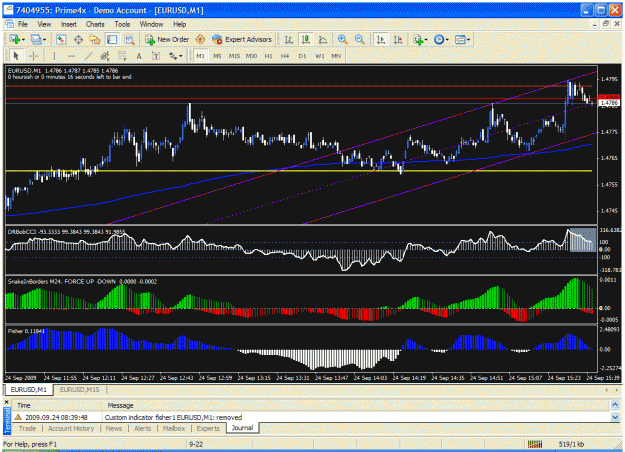Screen dimensions: 625x452
Task: Open the Charts menu
Action: (95, 24)
